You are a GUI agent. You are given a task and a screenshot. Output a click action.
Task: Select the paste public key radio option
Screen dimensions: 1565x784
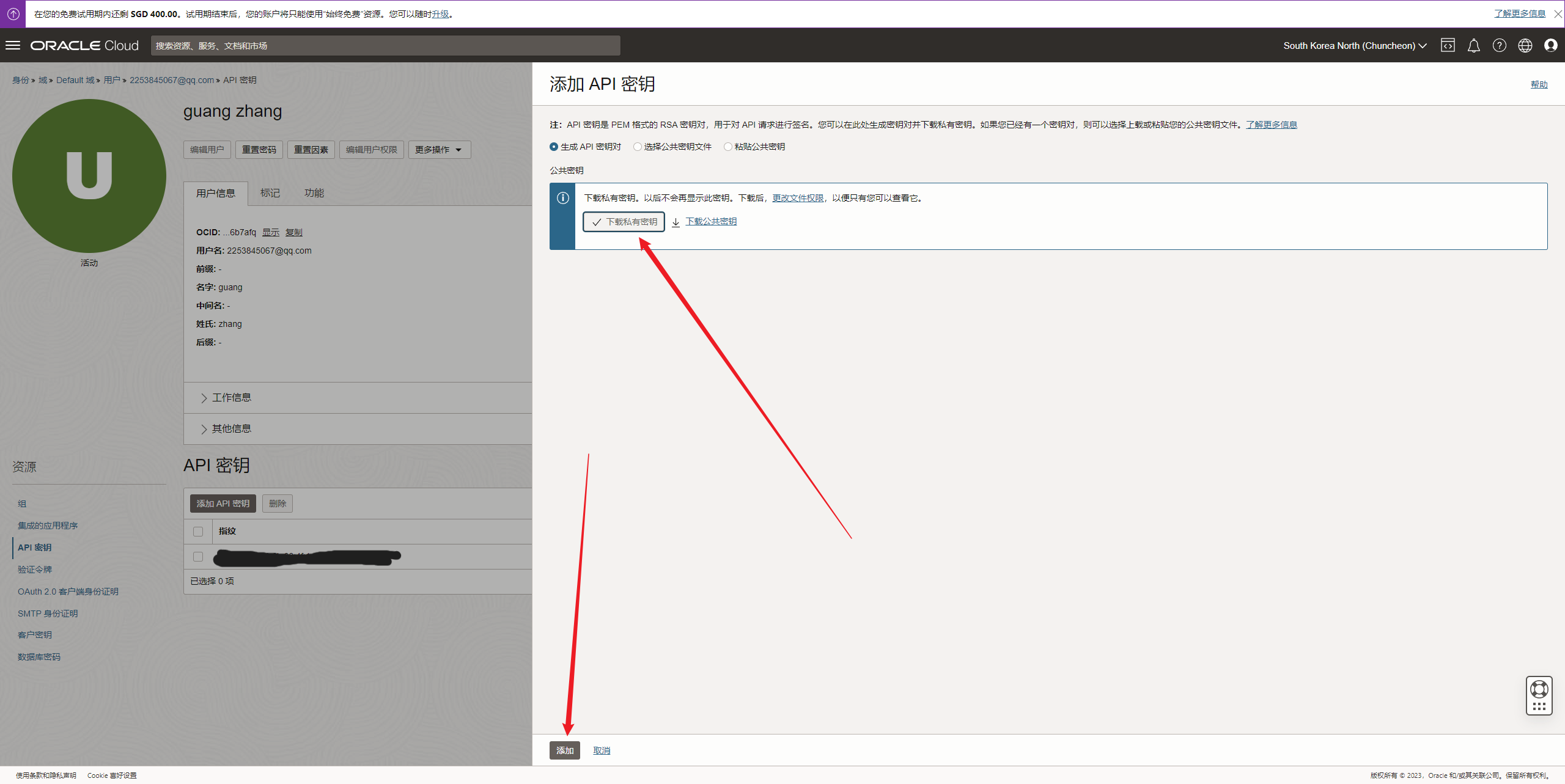pos(727,147)
